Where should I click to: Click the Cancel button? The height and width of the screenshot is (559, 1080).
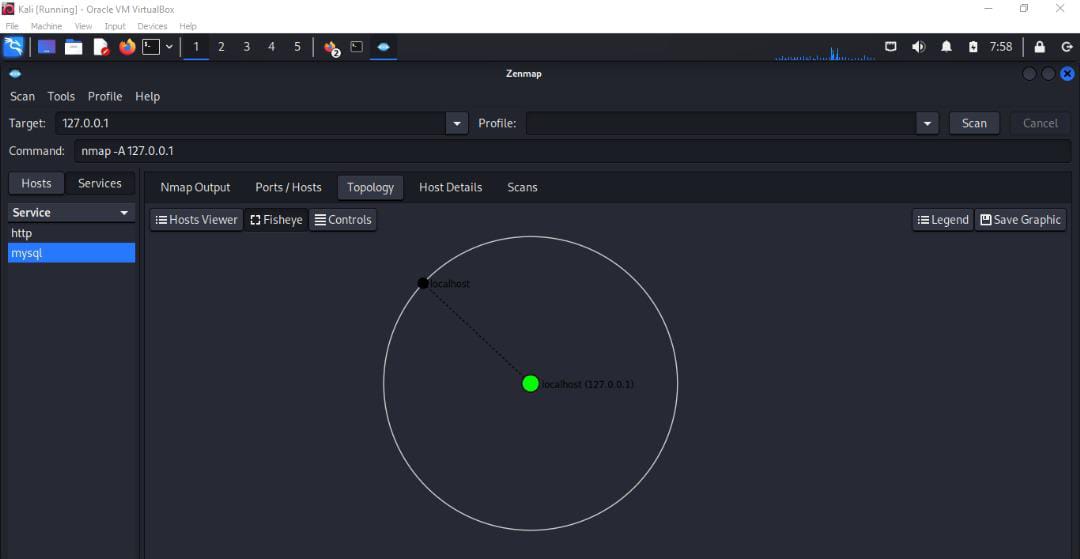click(1040, 123)
